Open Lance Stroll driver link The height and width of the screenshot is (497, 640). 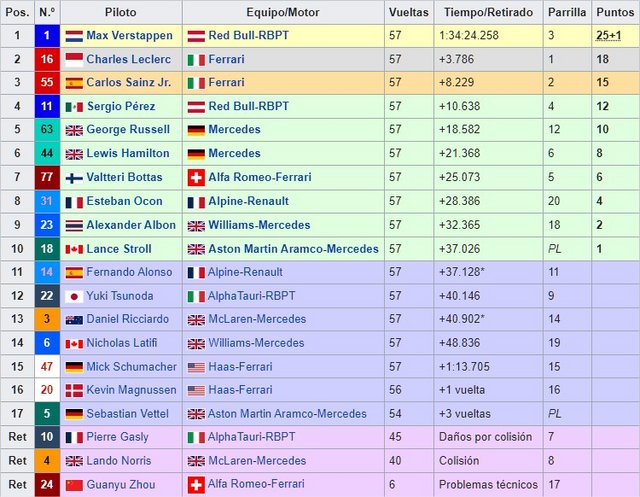point(119,249)
